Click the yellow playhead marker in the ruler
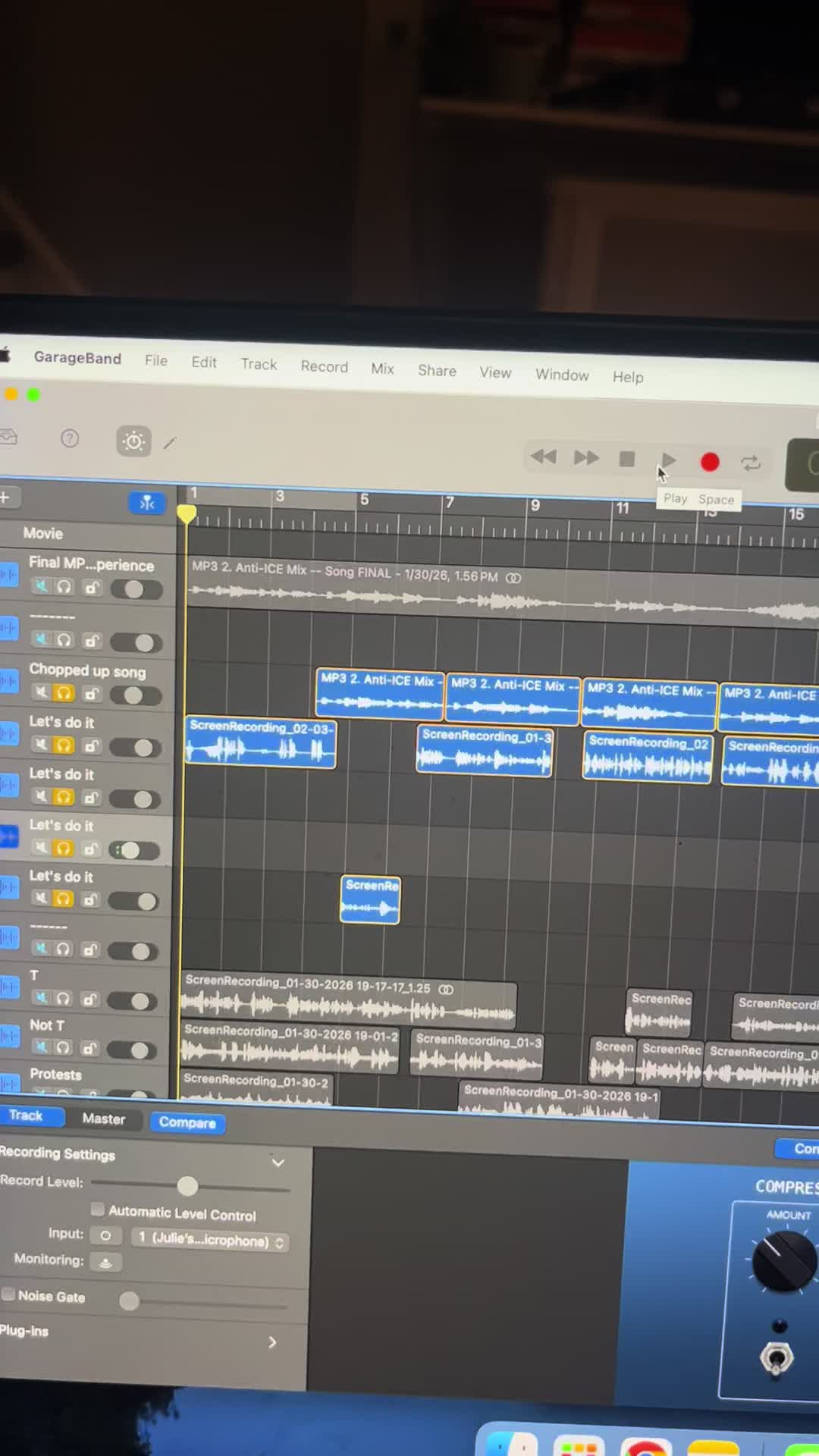The image size is (819, 1456). [x=187, y=514]
